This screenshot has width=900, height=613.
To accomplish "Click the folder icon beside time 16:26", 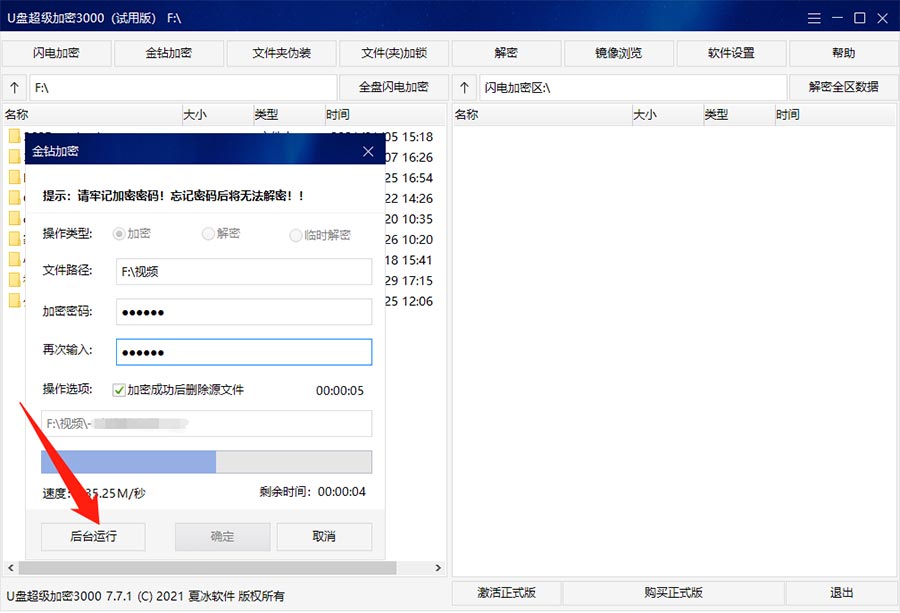I will pyautogui.click(x=14, y=157).
